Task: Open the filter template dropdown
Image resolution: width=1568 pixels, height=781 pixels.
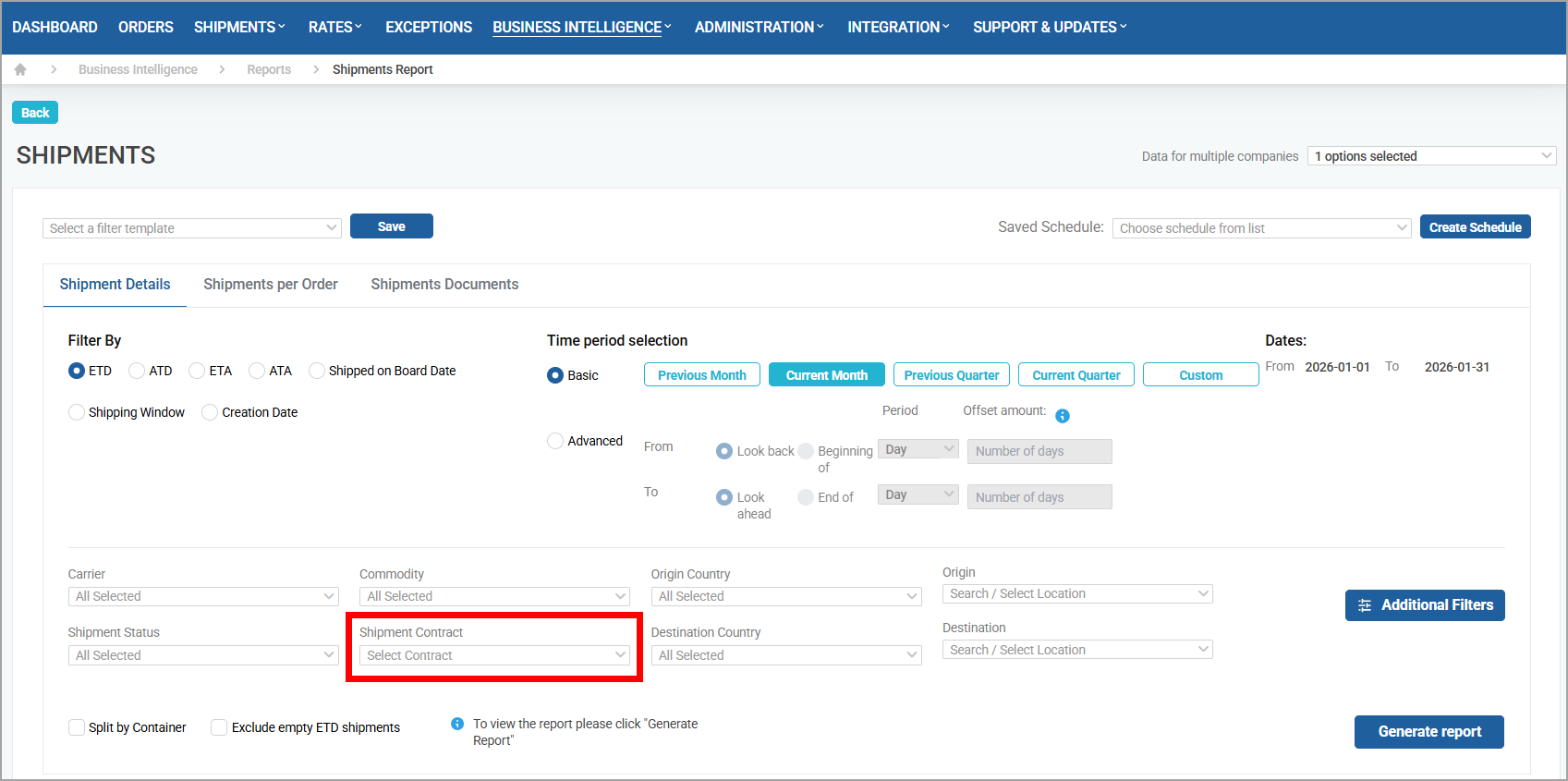Action: [192, 228]
